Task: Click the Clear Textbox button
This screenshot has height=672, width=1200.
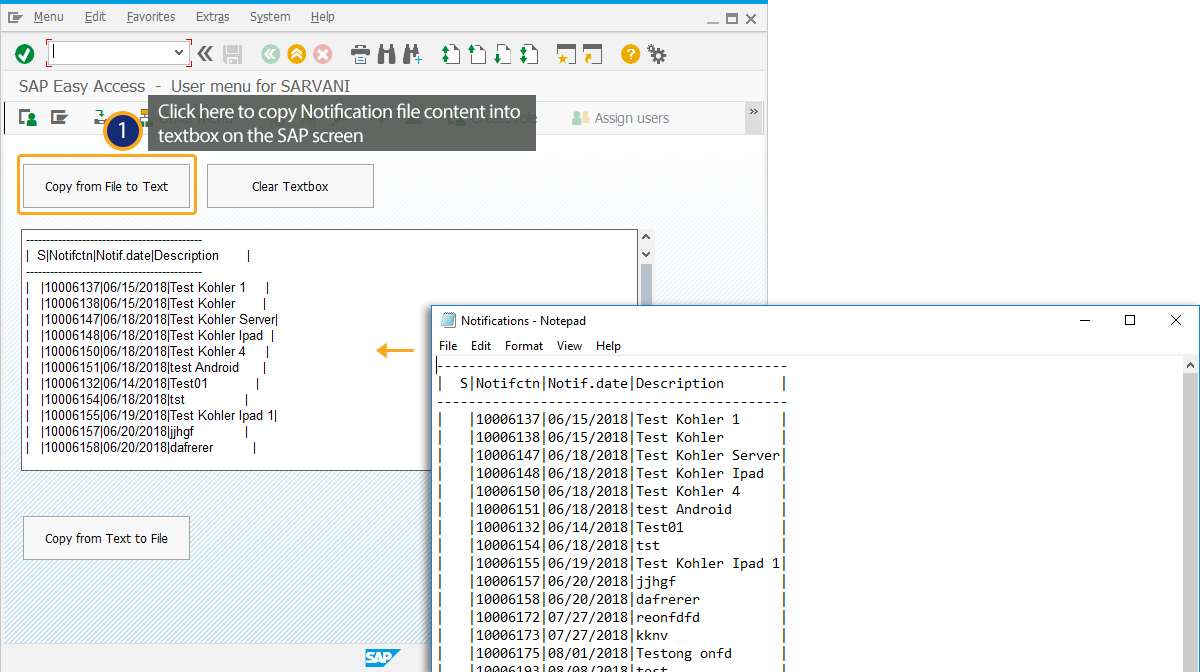Action: (290, 186)
